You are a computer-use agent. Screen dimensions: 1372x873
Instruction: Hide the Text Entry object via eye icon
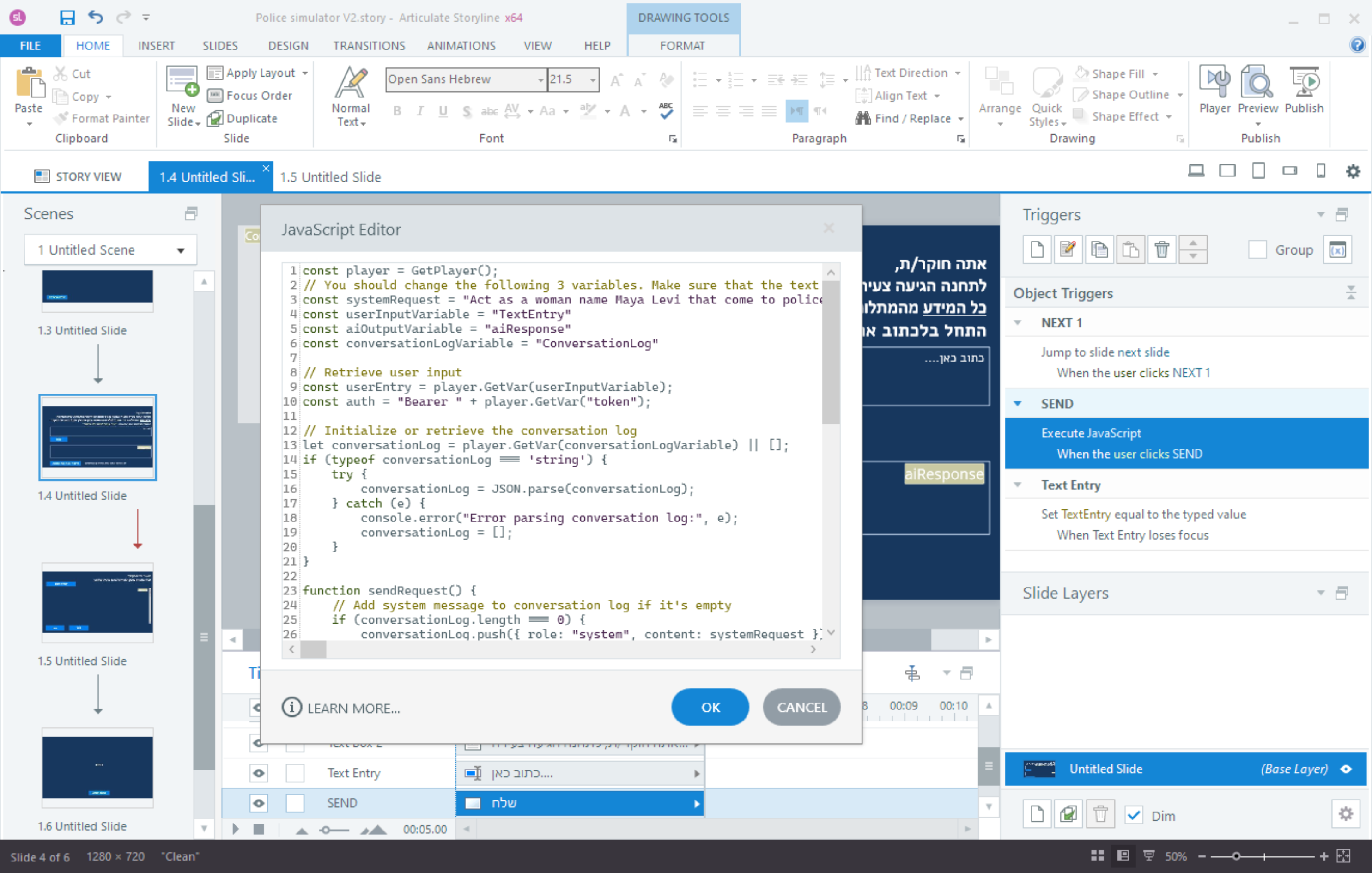pyautogui.click(x=258, y=773)
